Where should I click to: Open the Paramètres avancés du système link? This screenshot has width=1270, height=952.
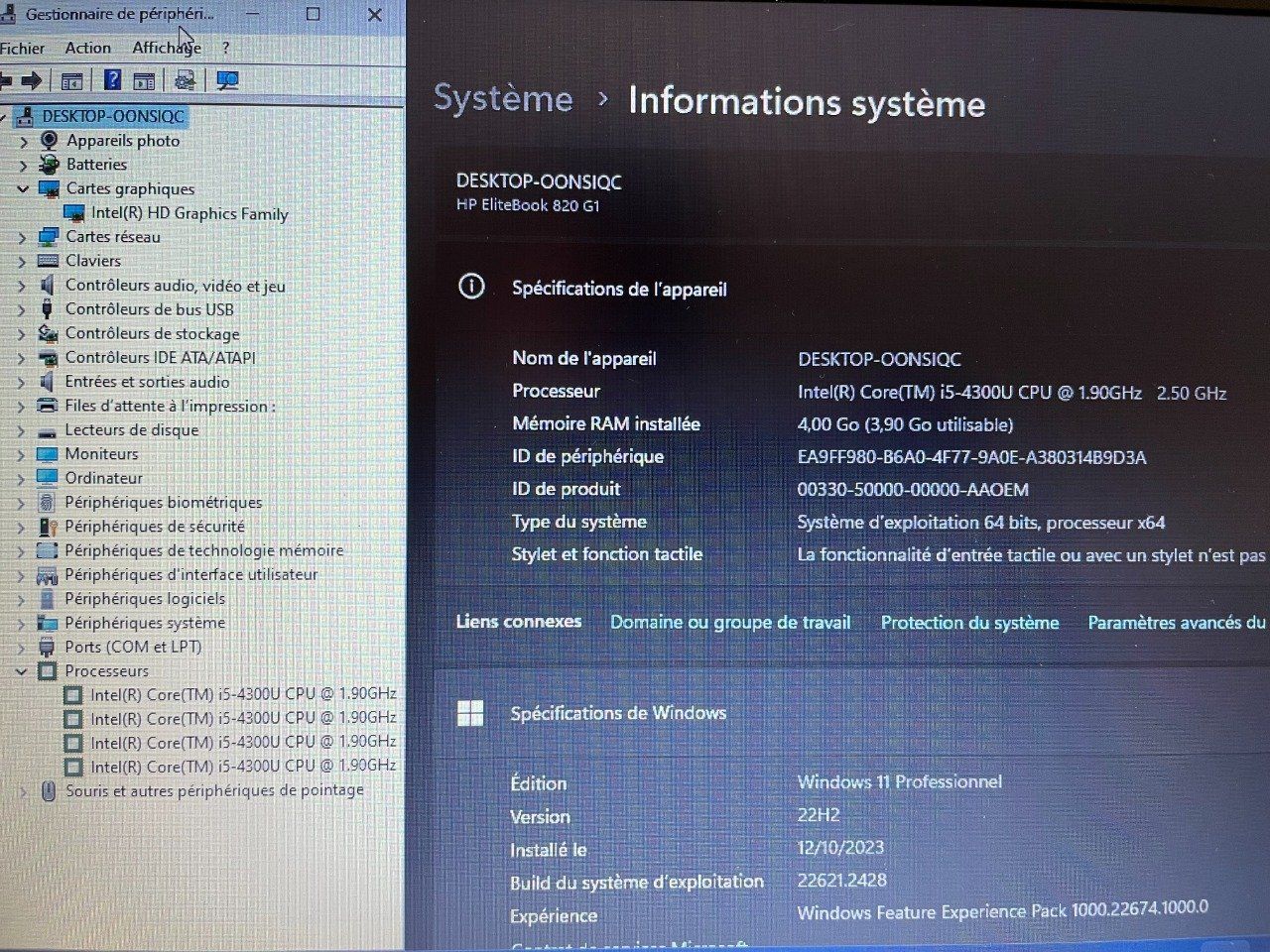pyautogui.click(x=1178, y=623)
